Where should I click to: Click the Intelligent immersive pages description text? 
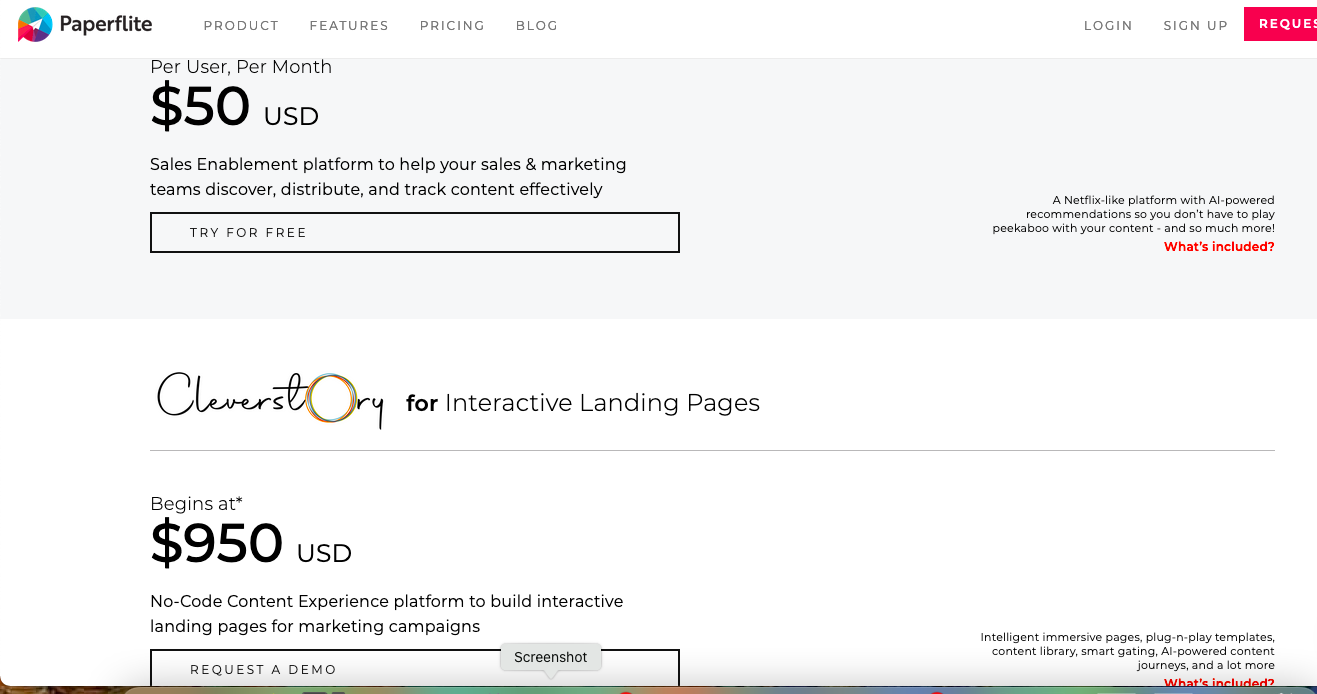(x=1128, y=651)
